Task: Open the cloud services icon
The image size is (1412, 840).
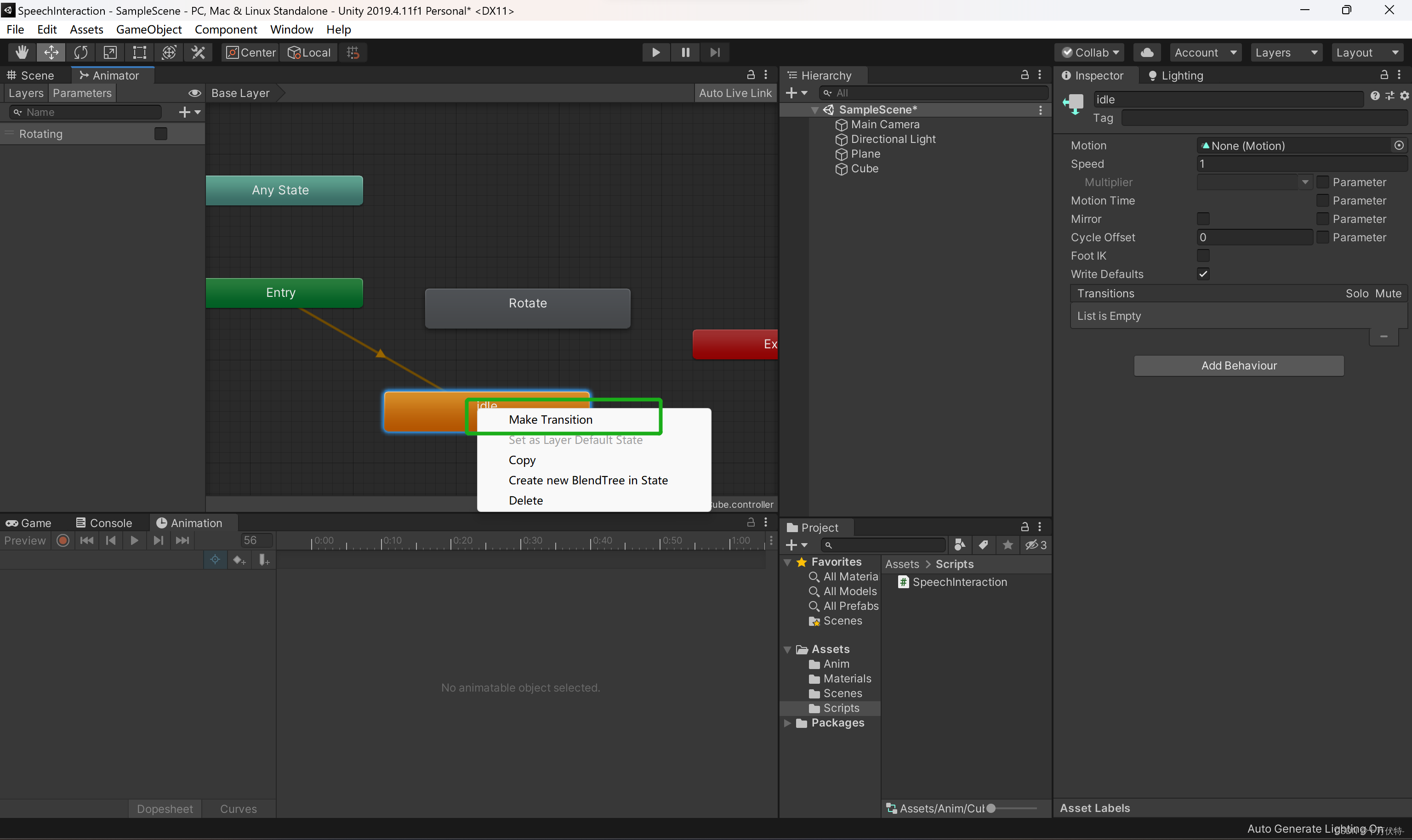Action: pyautogui.click(x=1147, y=53)
